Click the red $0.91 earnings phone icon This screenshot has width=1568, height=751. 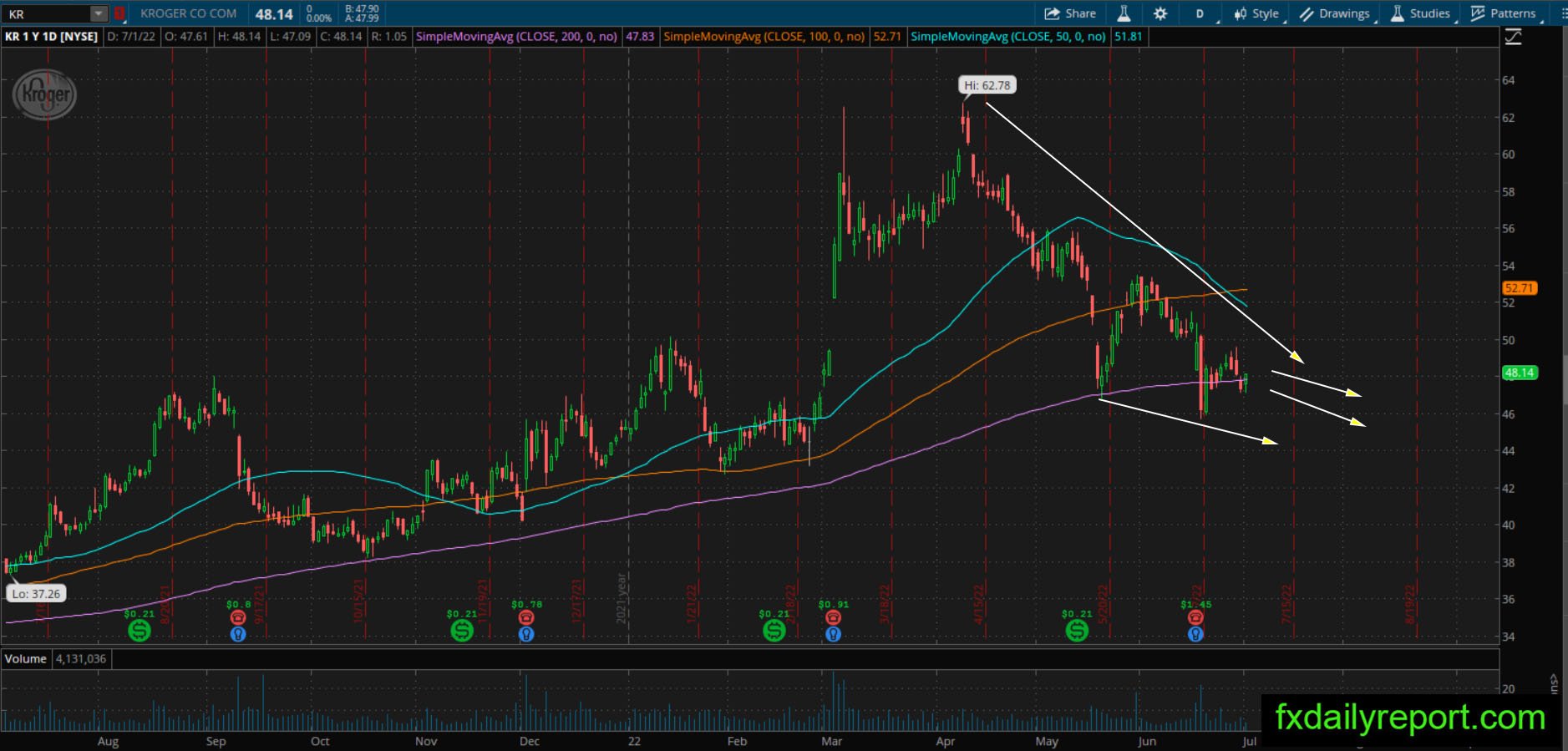(x=833, y=617)
